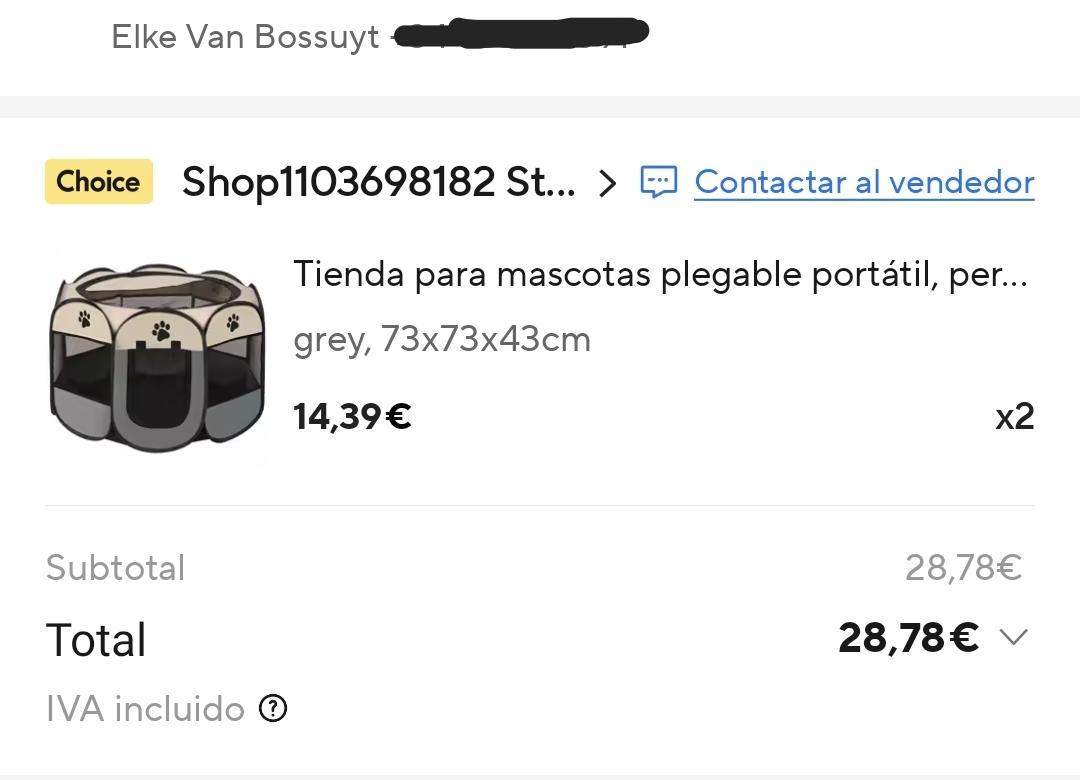Click the IVA incluido question mark icon
Viewport: 1080px width, 780px height.
pyautogui.click(x=273, y=708)
